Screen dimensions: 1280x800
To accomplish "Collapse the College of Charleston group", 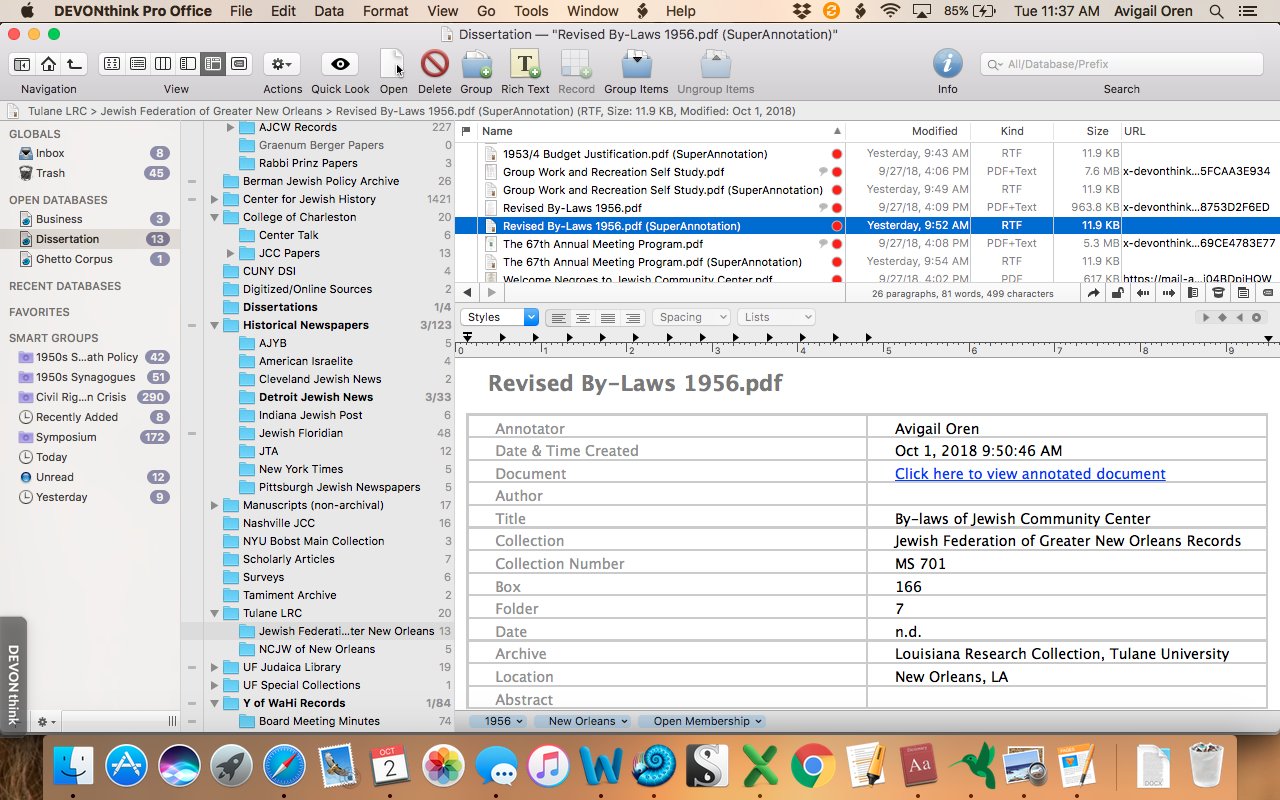I will pyautogui.click(x=215, y=217).
